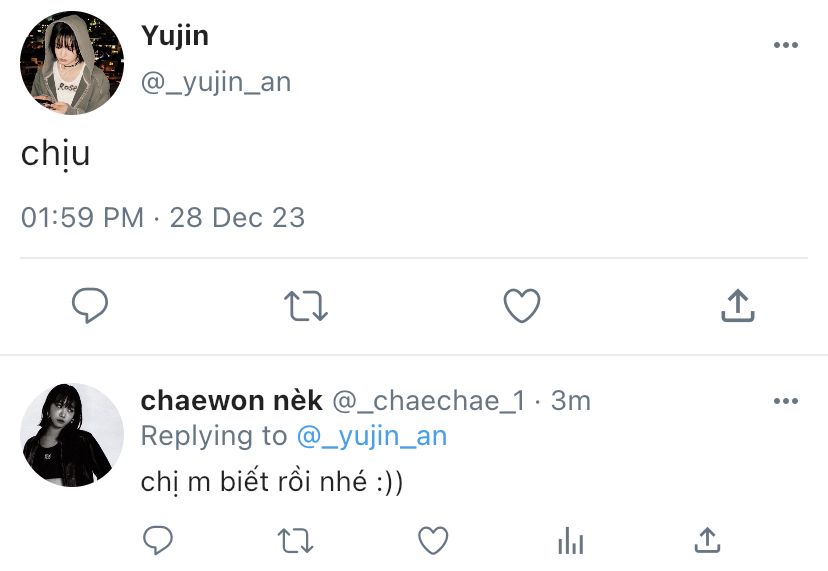This screenshot has height=571, width=828.
Task: Reply to Yujin's main tweet
Action: click(90, 306)
